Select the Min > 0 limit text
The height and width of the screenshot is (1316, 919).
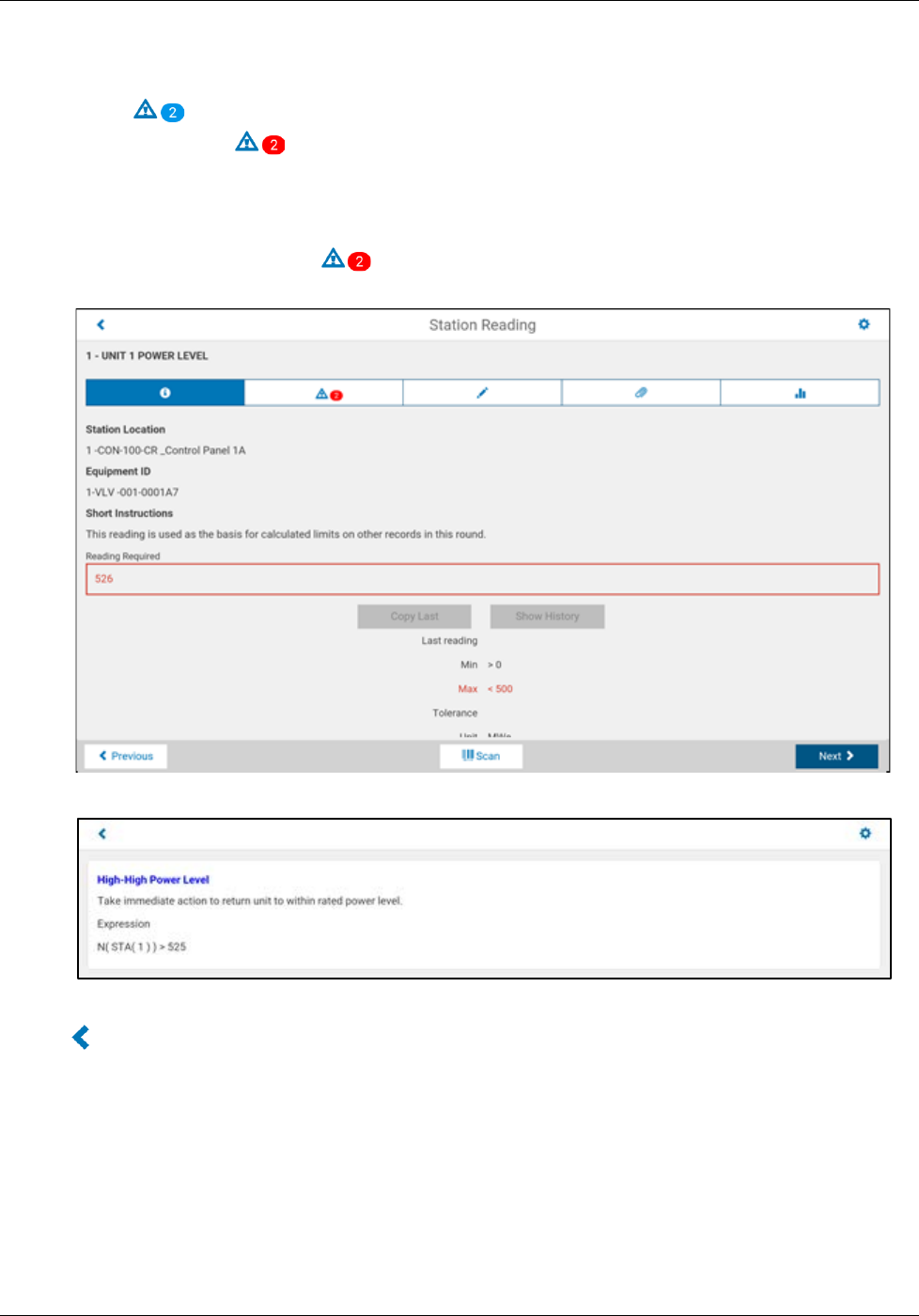click(481, 665)
